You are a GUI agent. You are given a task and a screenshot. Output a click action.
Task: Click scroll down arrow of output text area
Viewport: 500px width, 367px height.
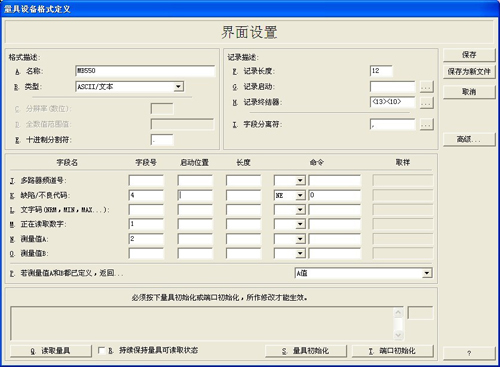click(398, 335)
